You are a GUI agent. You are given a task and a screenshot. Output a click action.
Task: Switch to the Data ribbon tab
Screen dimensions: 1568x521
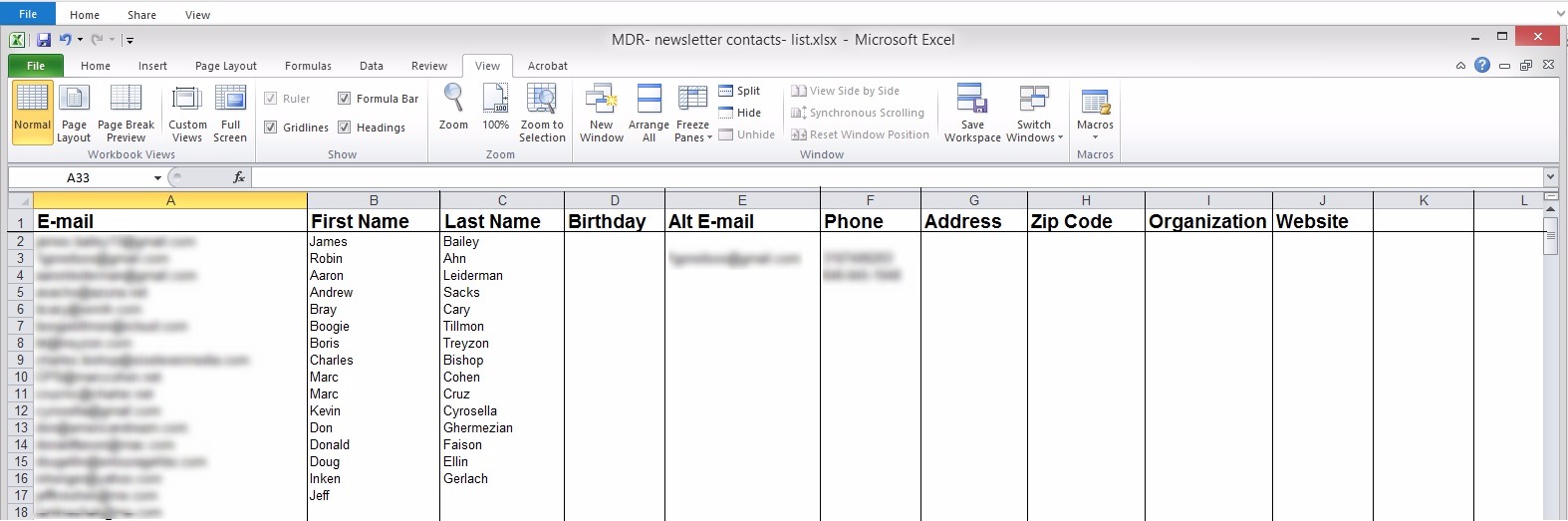372,66
